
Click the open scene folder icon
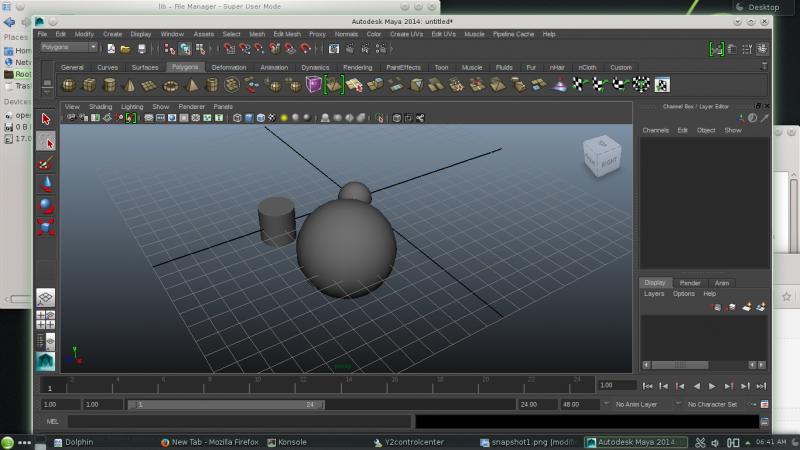pyautogui.click(x=126, y=49)
